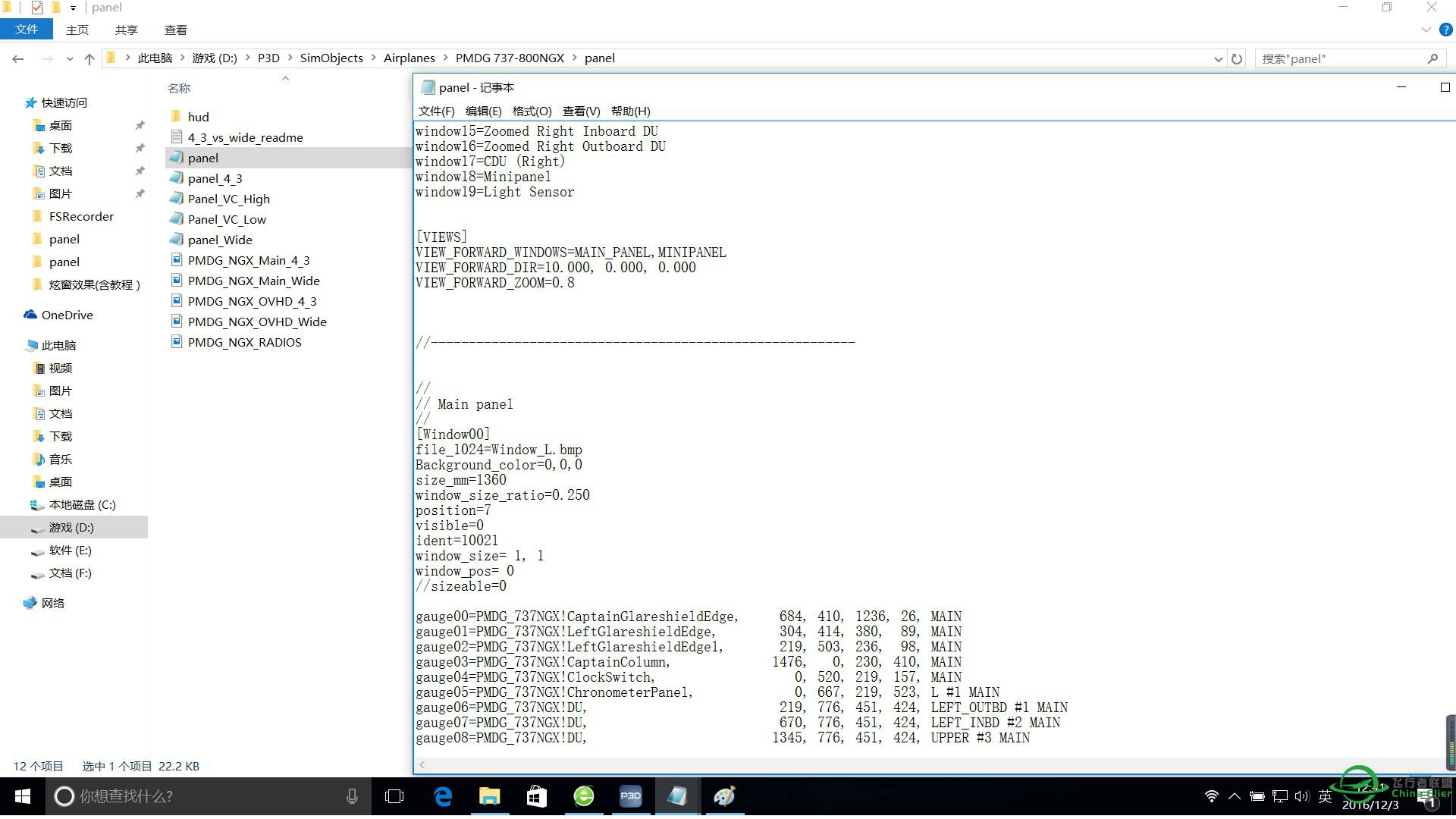1456x819 pixels.
Task: Open 炫窗效果(含教程) folder in sidebar
Action: [94, 284]
